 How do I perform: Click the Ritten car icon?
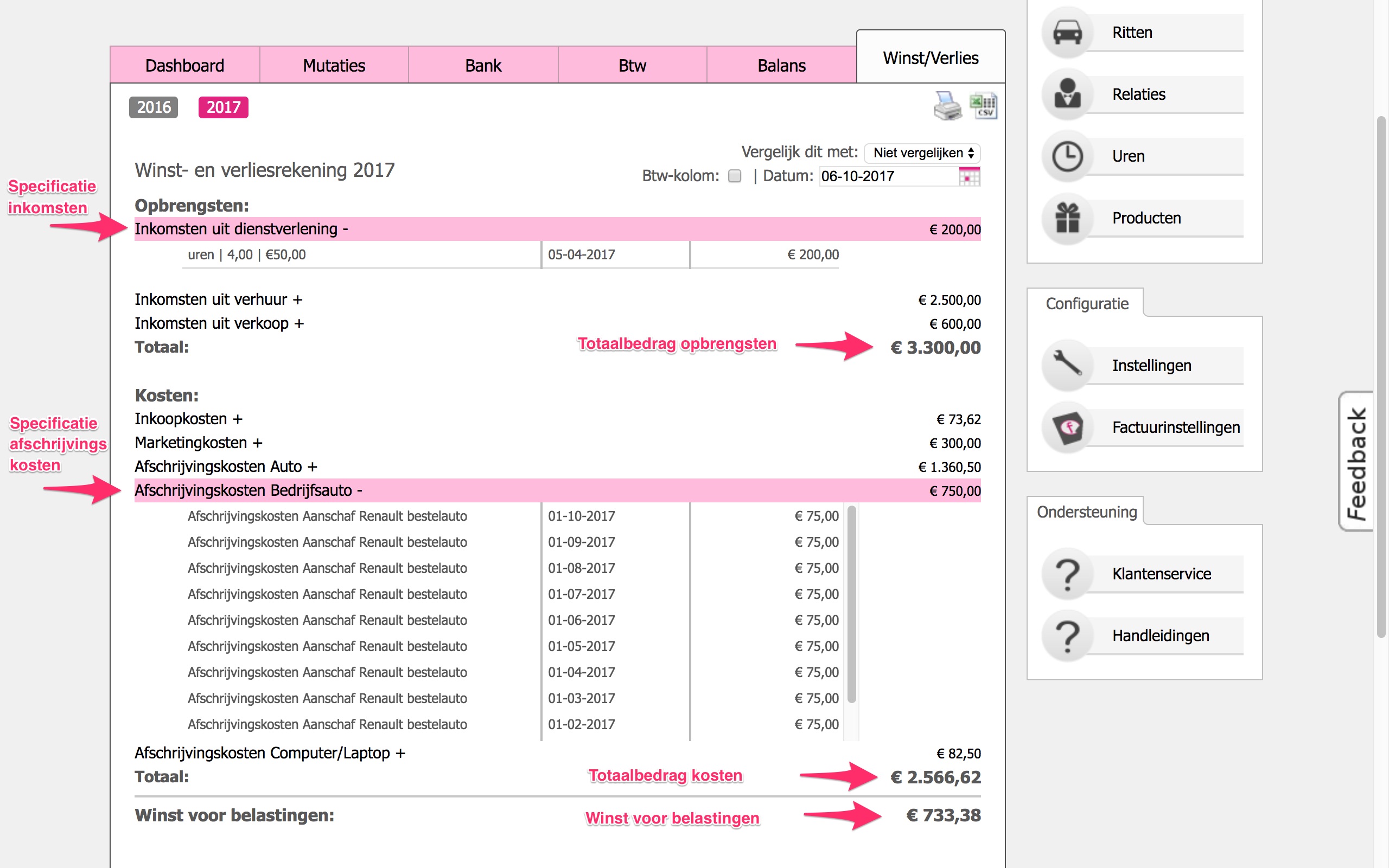coord(1067,32)
